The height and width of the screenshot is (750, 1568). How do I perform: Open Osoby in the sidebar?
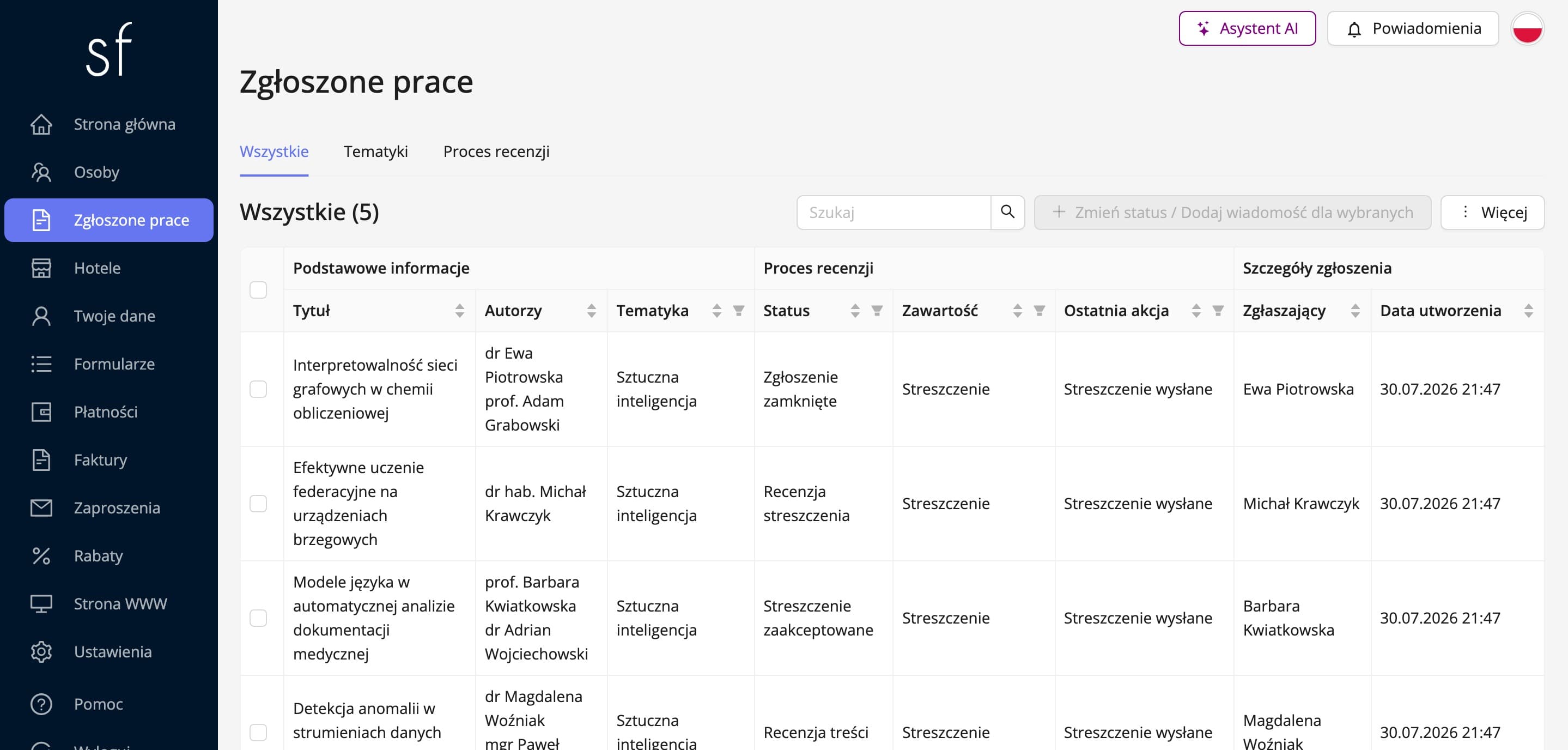pyautogui.click(x=109, y=172)
